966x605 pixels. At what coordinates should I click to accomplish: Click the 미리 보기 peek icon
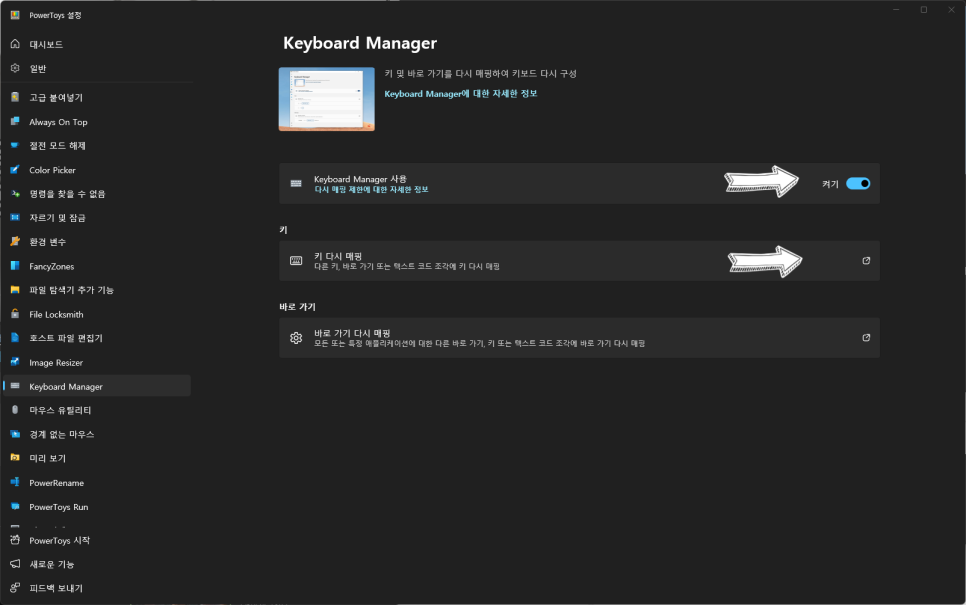[15, 458]
